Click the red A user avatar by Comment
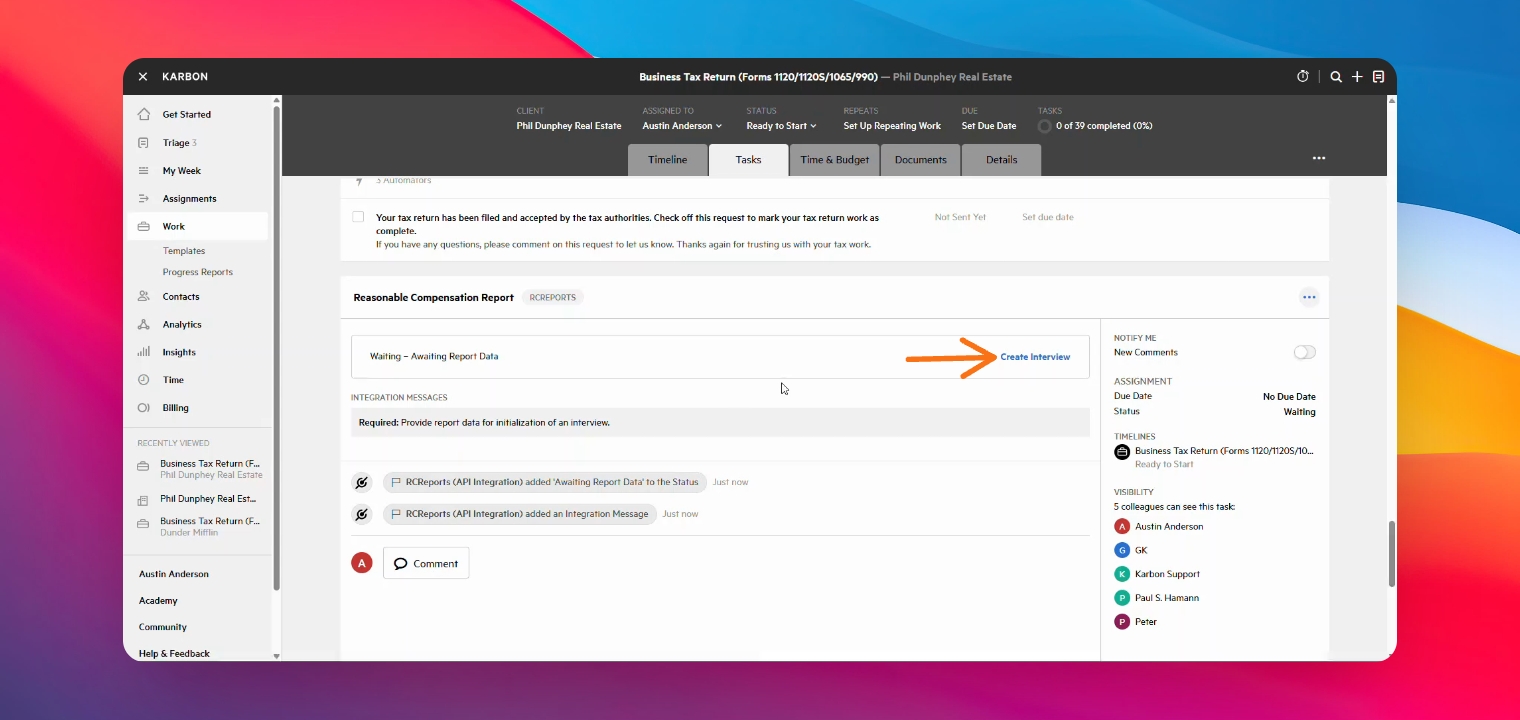Image resolution: width=1520 pixels, height=720 pixels. click(x=362, y=563)
